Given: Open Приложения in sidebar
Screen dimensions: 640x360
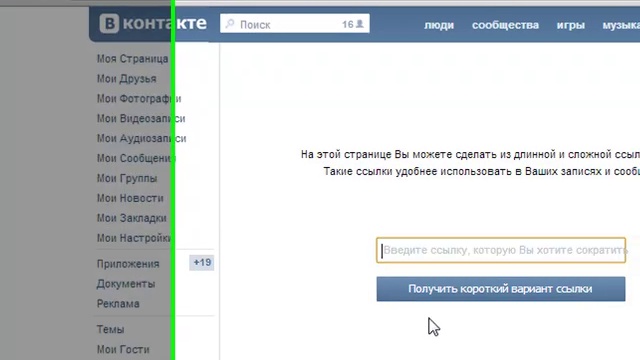Looking at the screenshot, I should coord(128,264).
